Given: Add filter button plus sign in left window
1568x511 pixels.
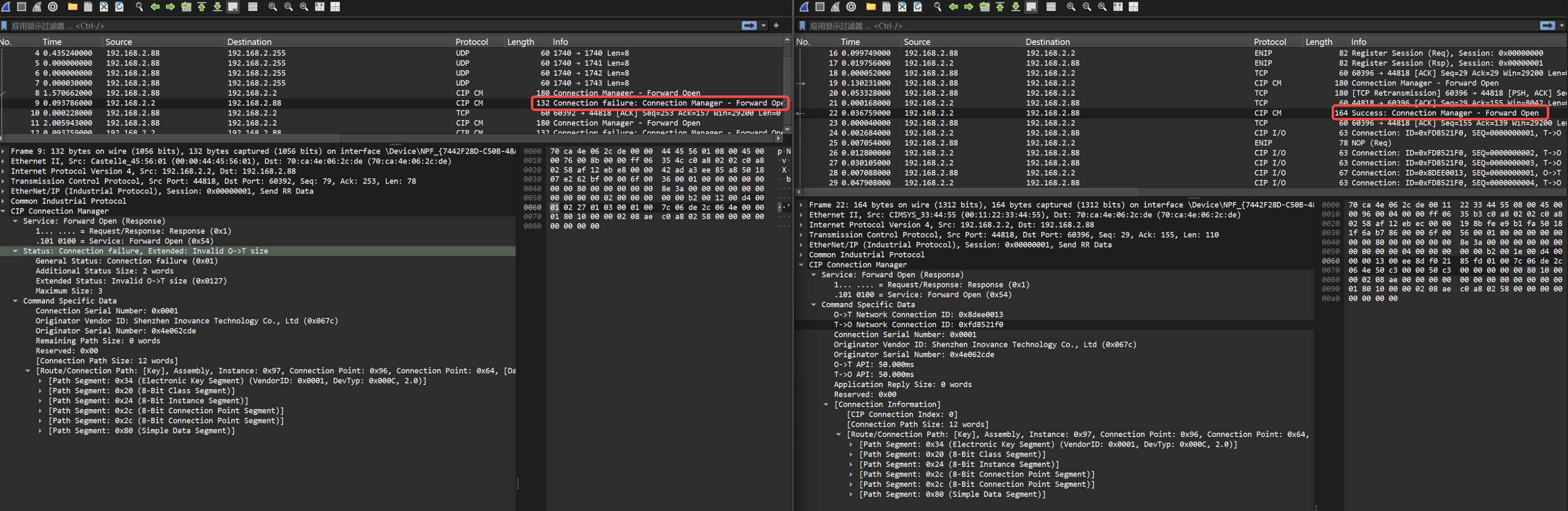Looking at the screenshot, I should (776, 25).
